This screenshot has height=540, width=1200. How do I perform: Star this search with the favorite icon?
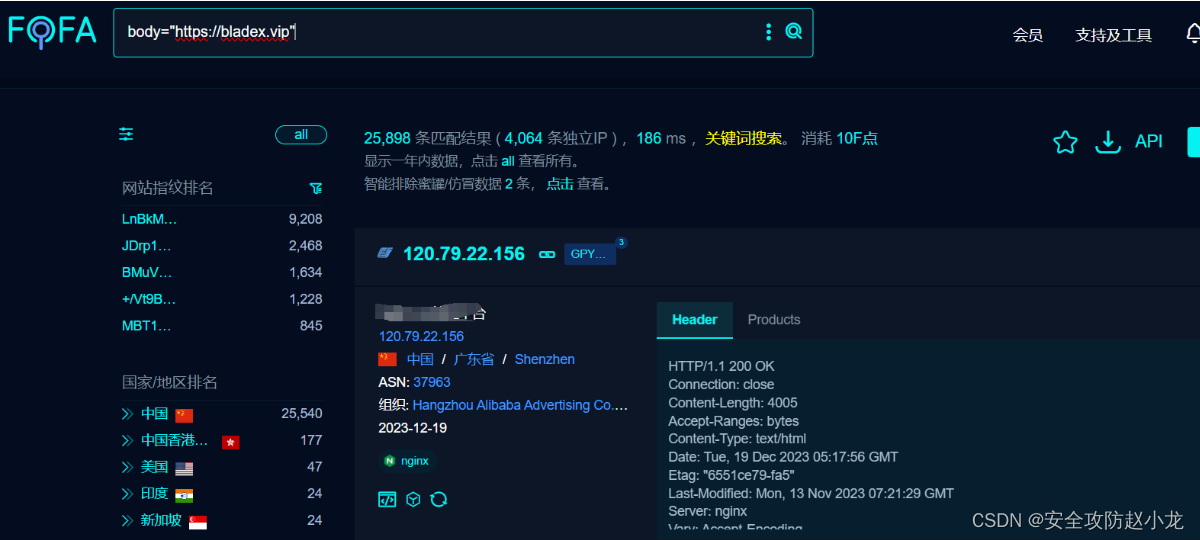pos(1065,142)
